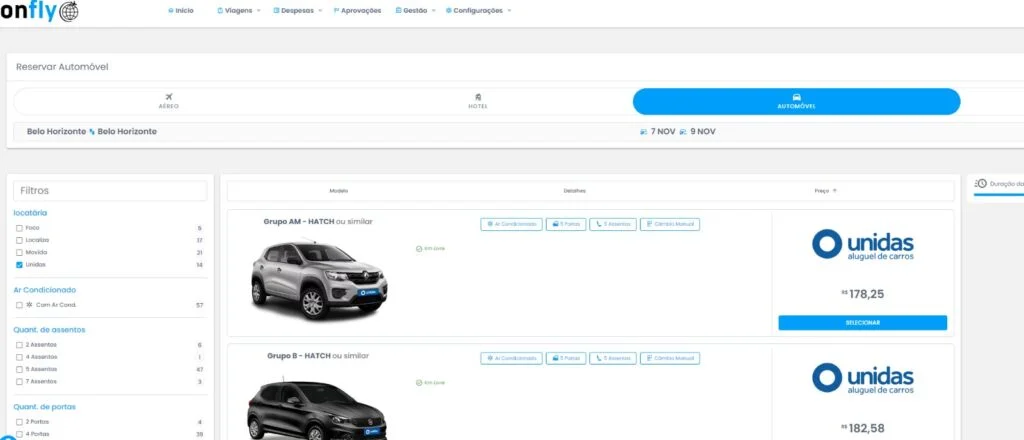Click the clock icon in duration panel
The height and width of the screenshot is (440, 1024).
pos(981,184)
